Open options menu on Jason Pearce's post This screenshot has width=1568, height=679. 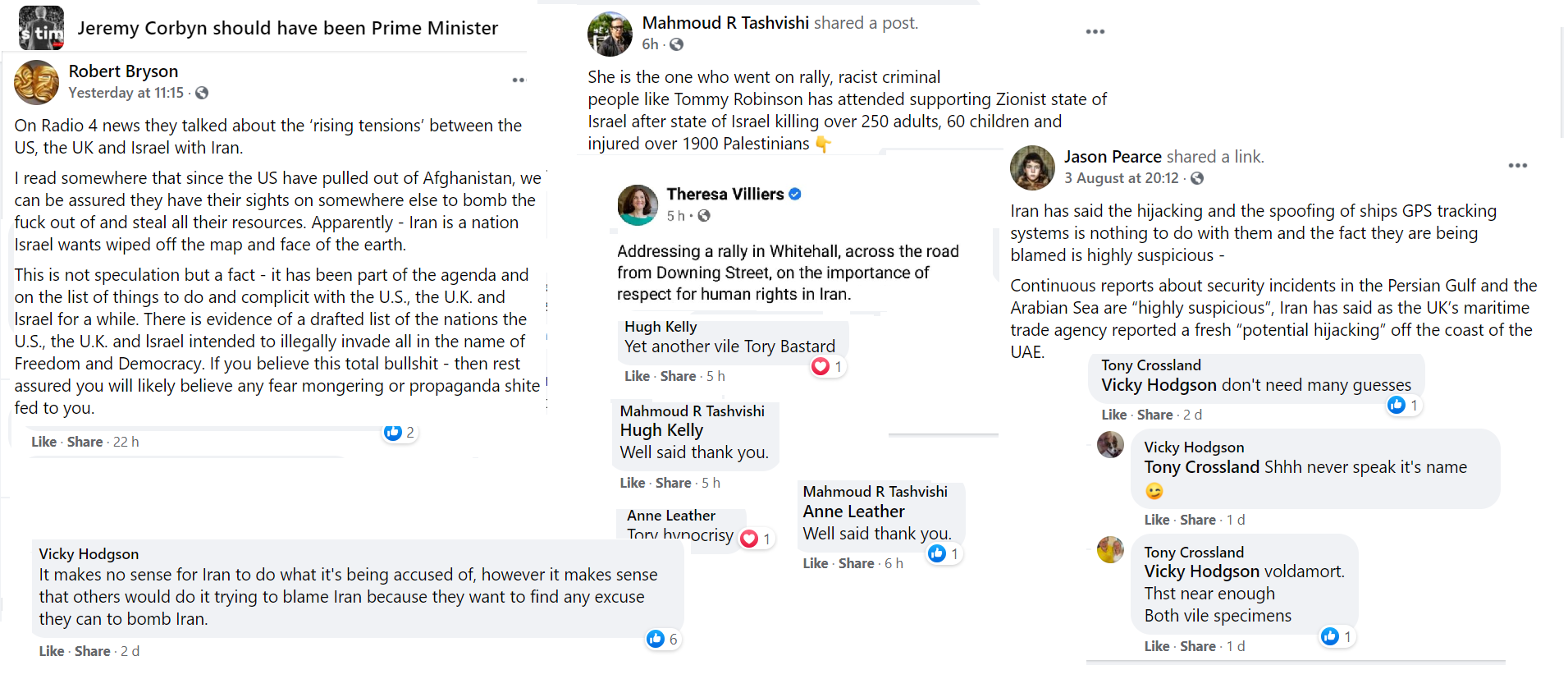click(1517, 166)
